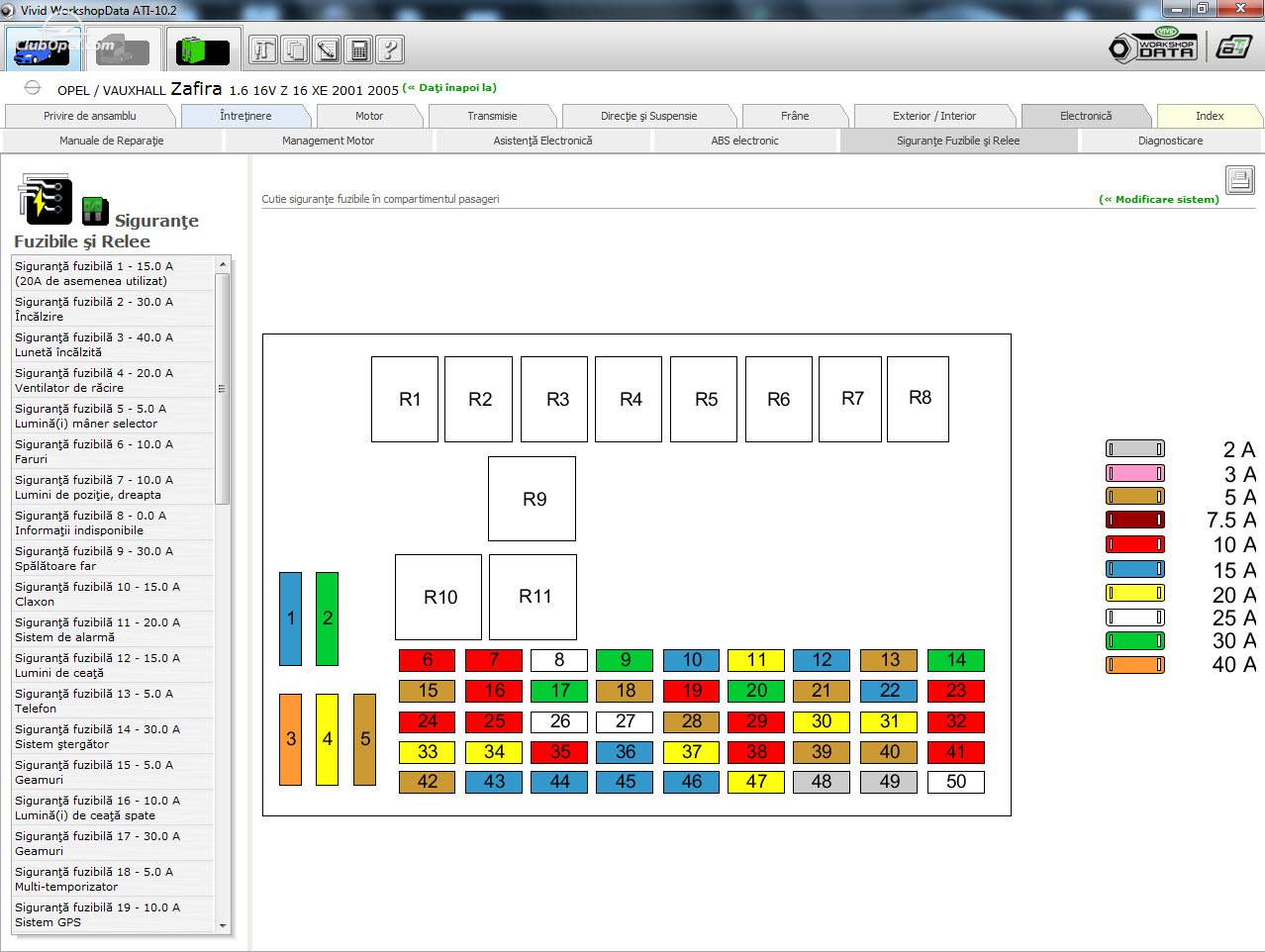
Task: Click the yellow fuse 47 in the diagram
Action: pyautogui.click(x=757, y=782)
